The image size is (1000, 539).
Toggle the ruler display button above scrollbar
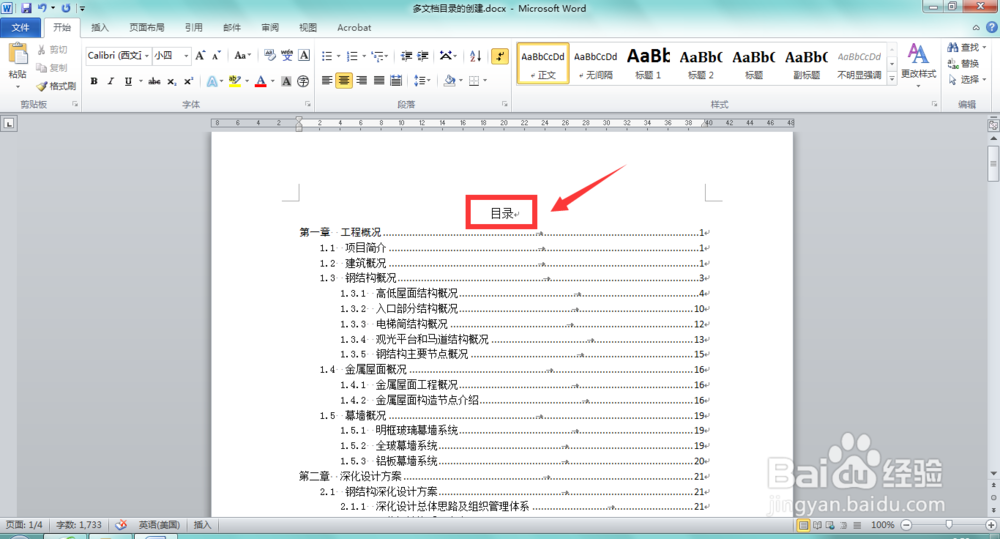point(993,125)
